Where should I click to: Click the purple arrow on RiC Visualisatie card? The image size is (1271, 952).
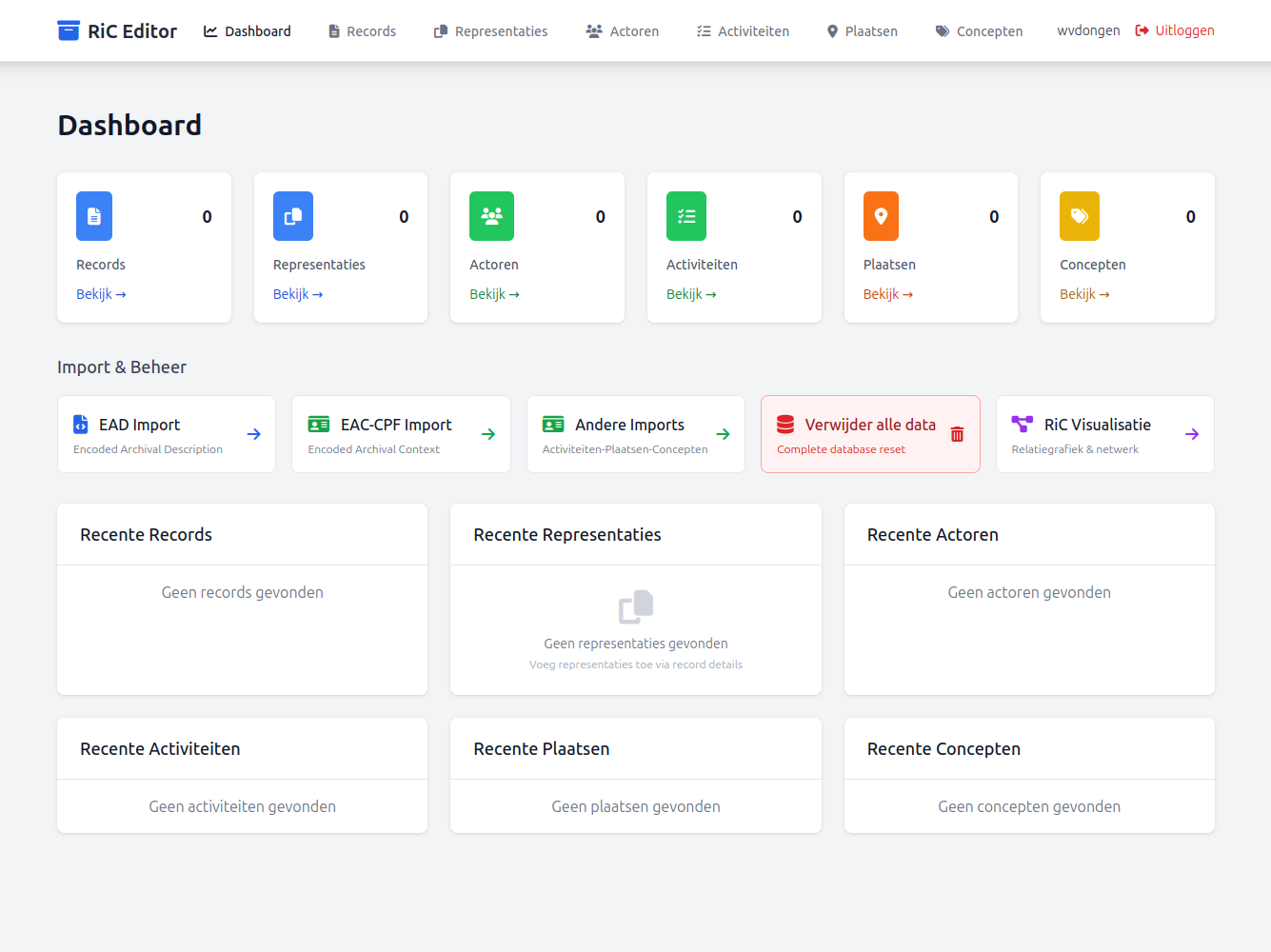[x=1192, y=434]
